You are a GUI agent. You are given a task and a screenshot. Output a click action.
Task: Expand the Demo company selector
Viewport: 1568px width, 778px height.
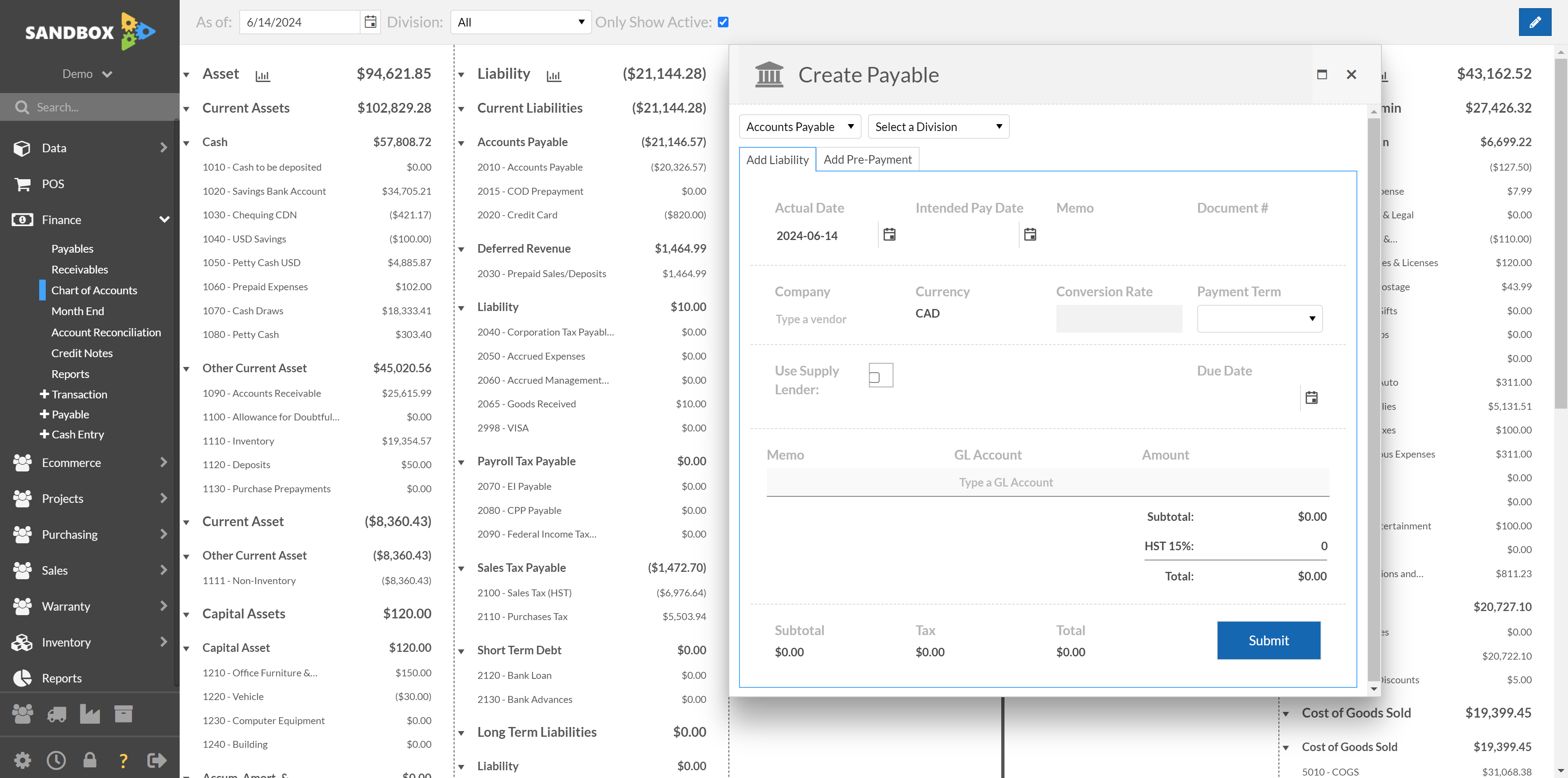(x=87, y=73)
